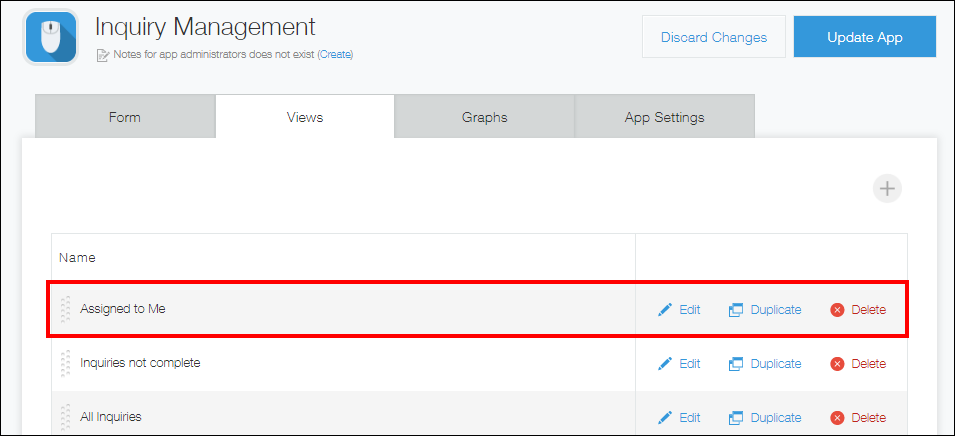Click the pencil Edit icon for Assigned to Me
This screenshot has height=436, width=955.
[665, 310]
